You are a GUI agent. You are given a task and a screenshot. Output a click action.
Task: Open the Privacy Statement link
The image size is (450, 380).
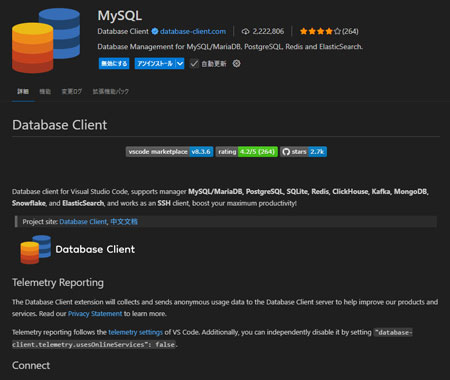[95, 314]
